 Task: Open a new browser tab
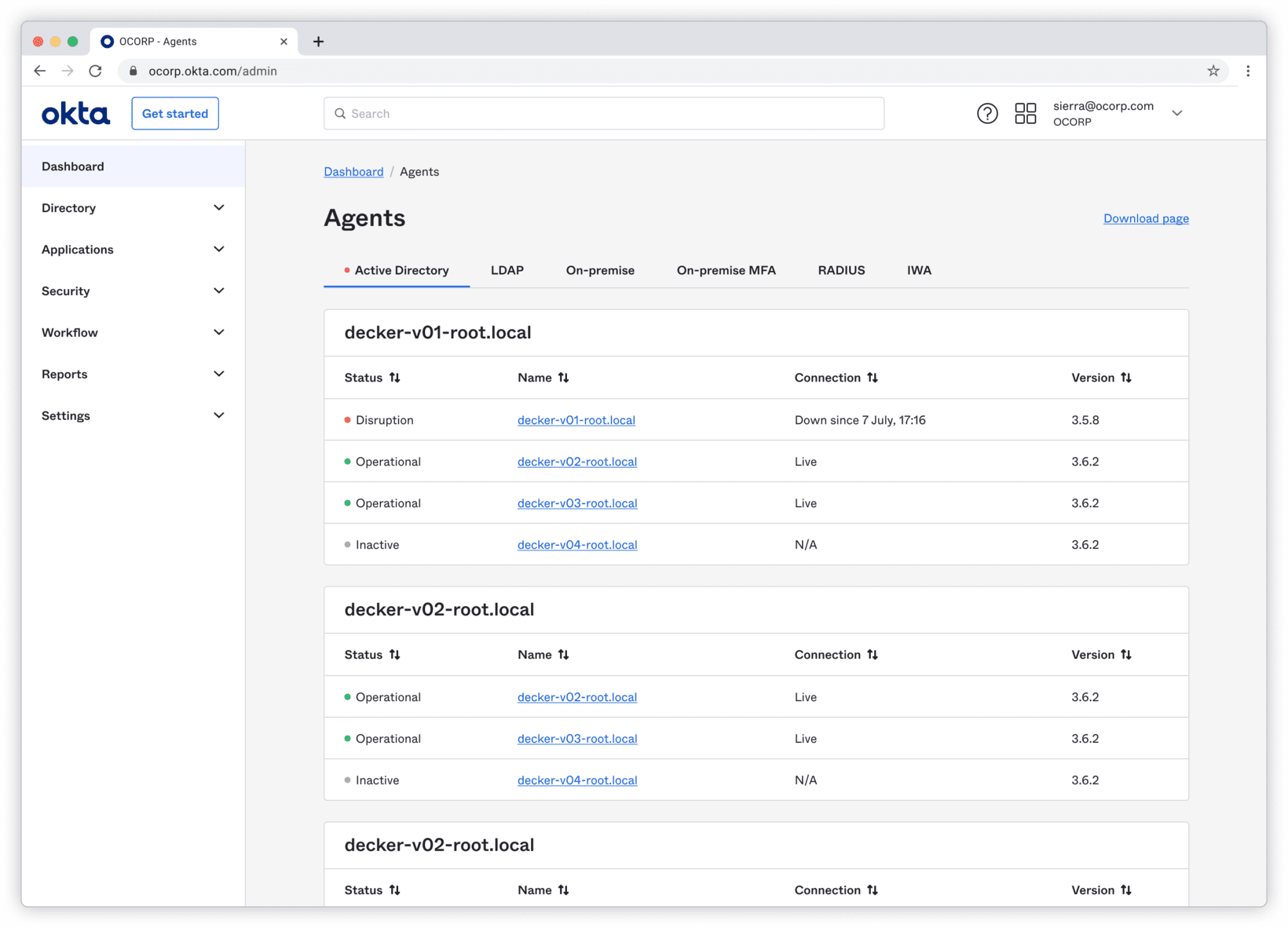[318, 42]
